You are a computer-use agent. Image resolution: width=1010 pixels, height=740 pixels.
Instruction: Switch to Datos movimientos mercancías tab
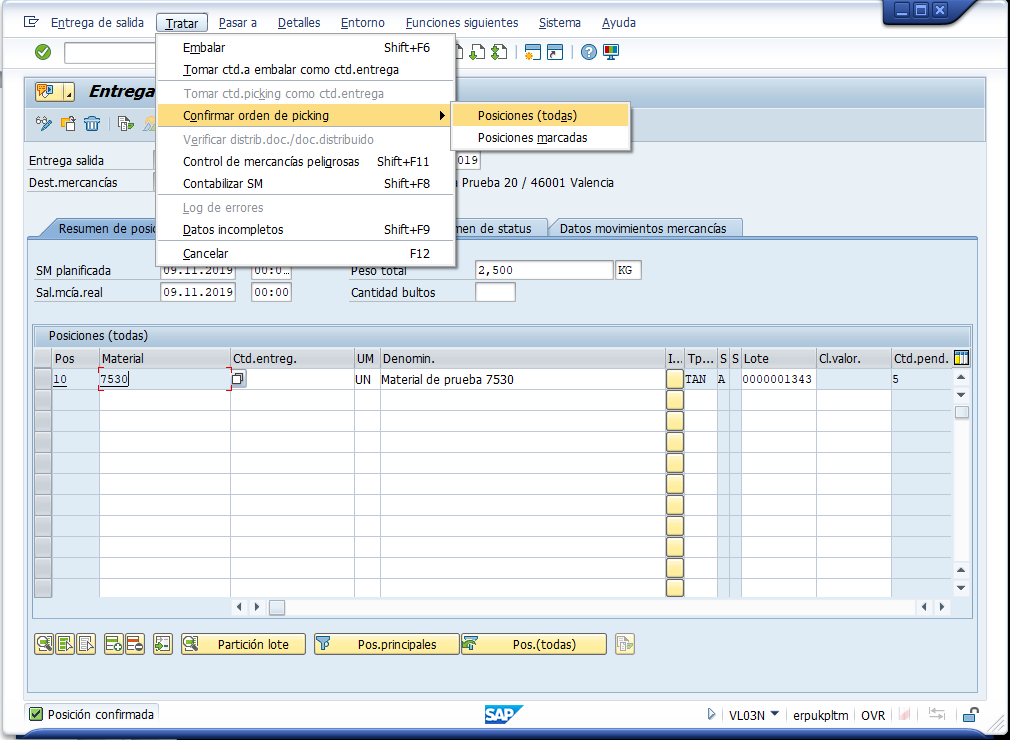click(x=646, y=228)
